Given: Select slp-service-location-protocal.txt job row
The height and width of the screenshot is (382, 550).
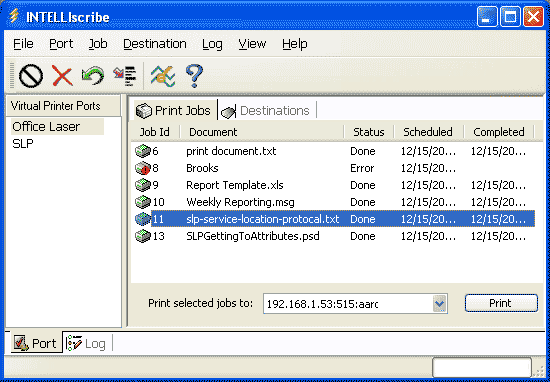Looking at the screenshot, I should click(x=335, y=219).
